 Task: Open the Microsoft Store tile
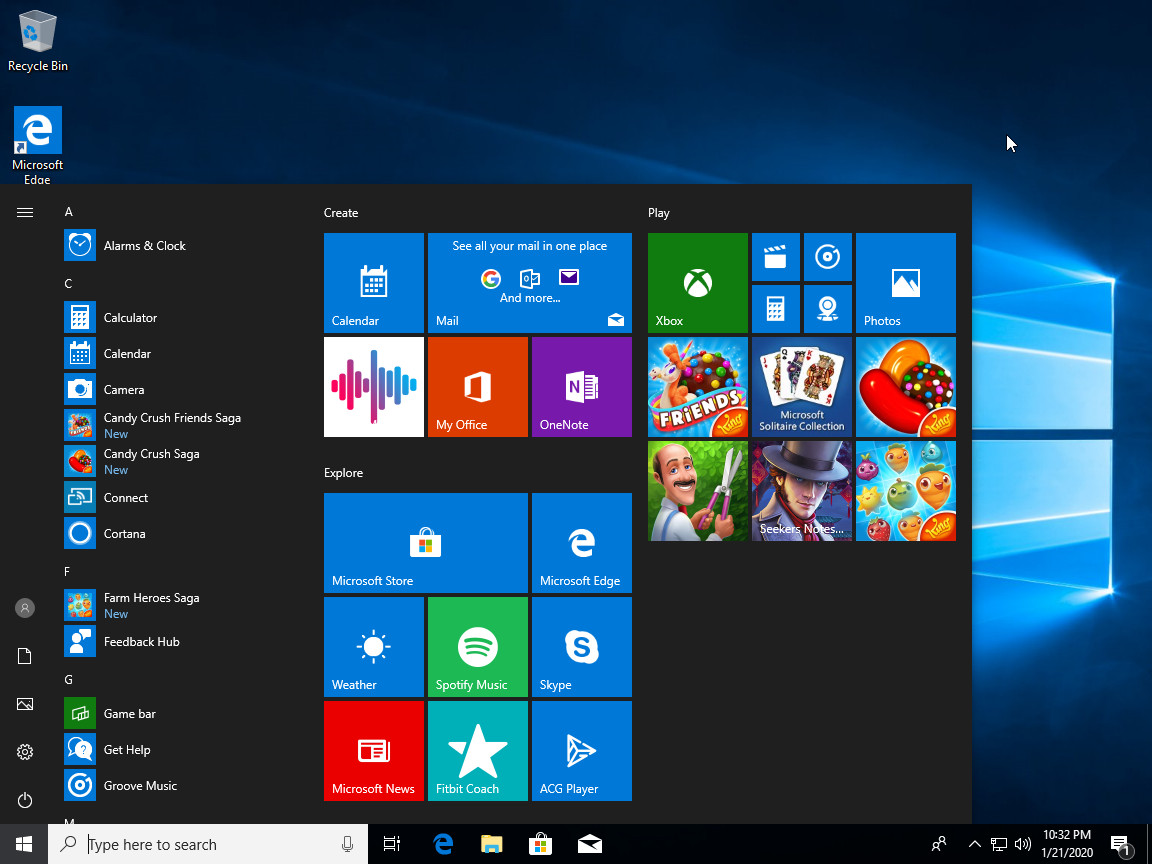(x=426, y=543)
